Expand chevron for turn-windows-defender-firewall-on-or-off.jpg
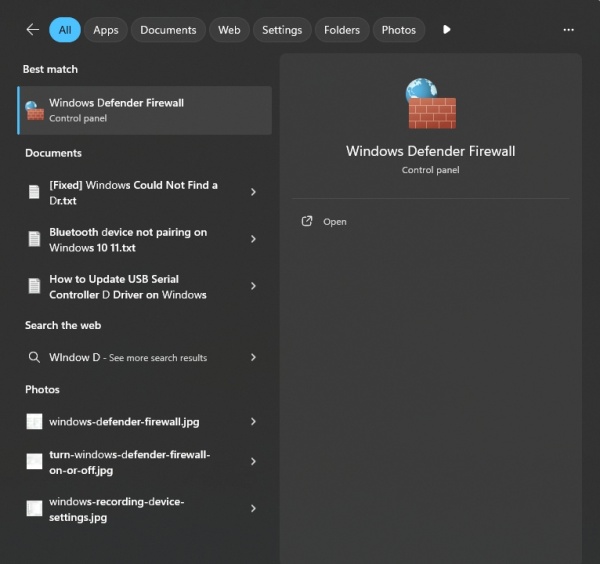 tap(253, 461)
